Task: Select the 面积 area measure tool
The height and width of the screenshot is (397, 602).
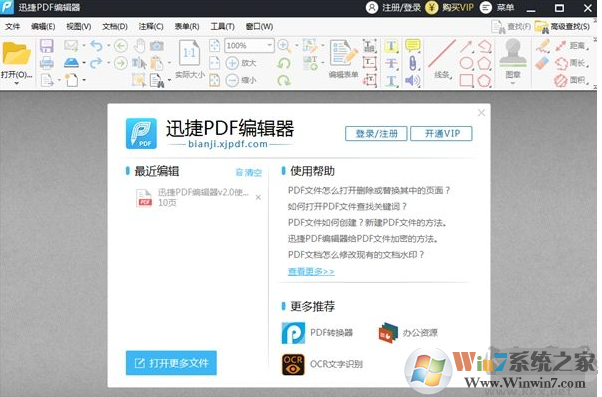Action: tap(571, 80)
